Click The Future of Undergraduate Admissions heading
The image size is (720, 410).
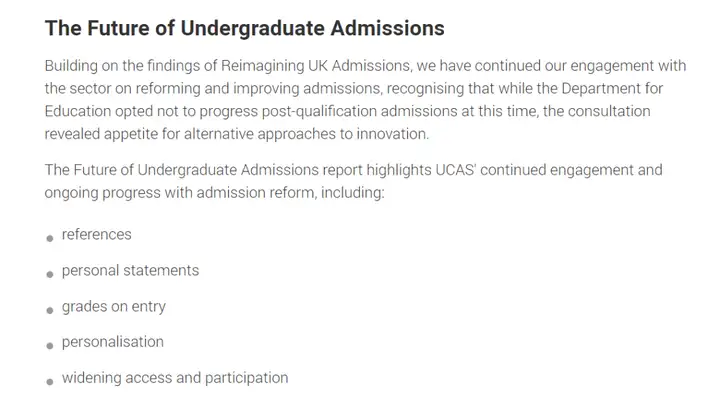pos(244,28)
